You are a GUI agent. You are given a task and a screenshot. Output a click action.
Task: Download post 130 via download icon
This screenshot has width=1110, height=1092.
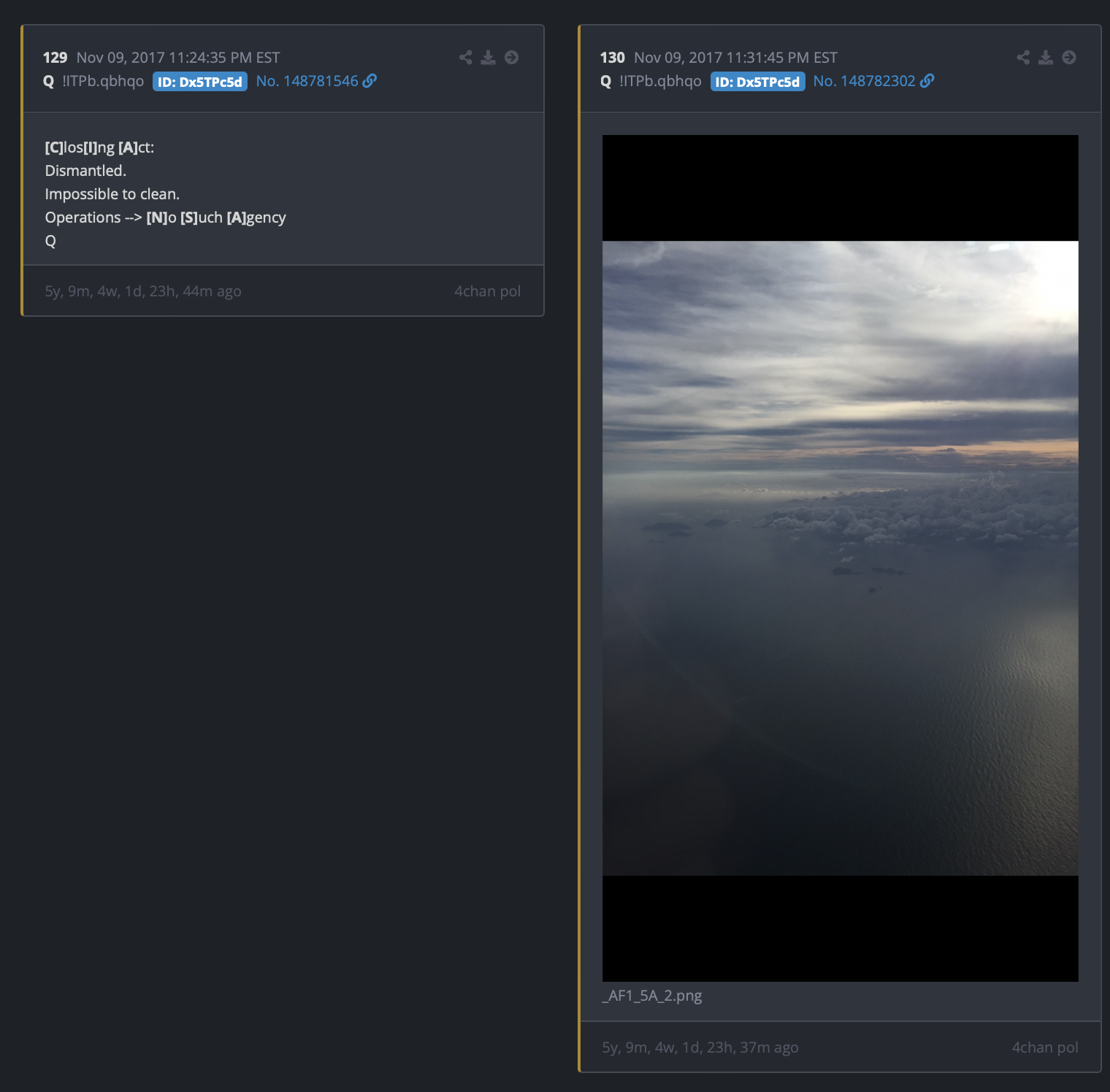click(1046, 58)
